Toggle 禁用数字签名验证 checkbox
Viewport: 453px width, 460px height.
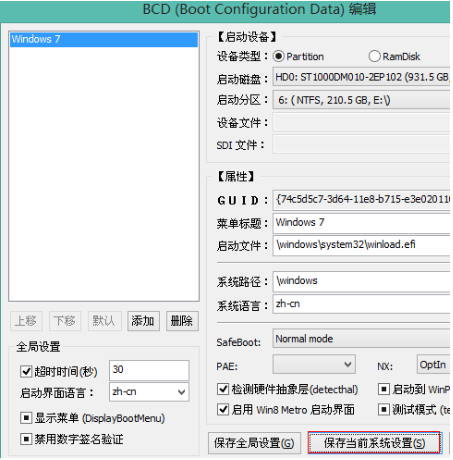[26, 439]
